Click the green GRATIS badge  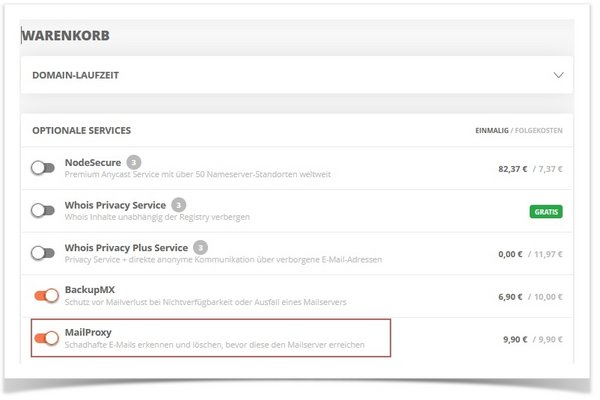pyautogui.click(x=546, y=212)
